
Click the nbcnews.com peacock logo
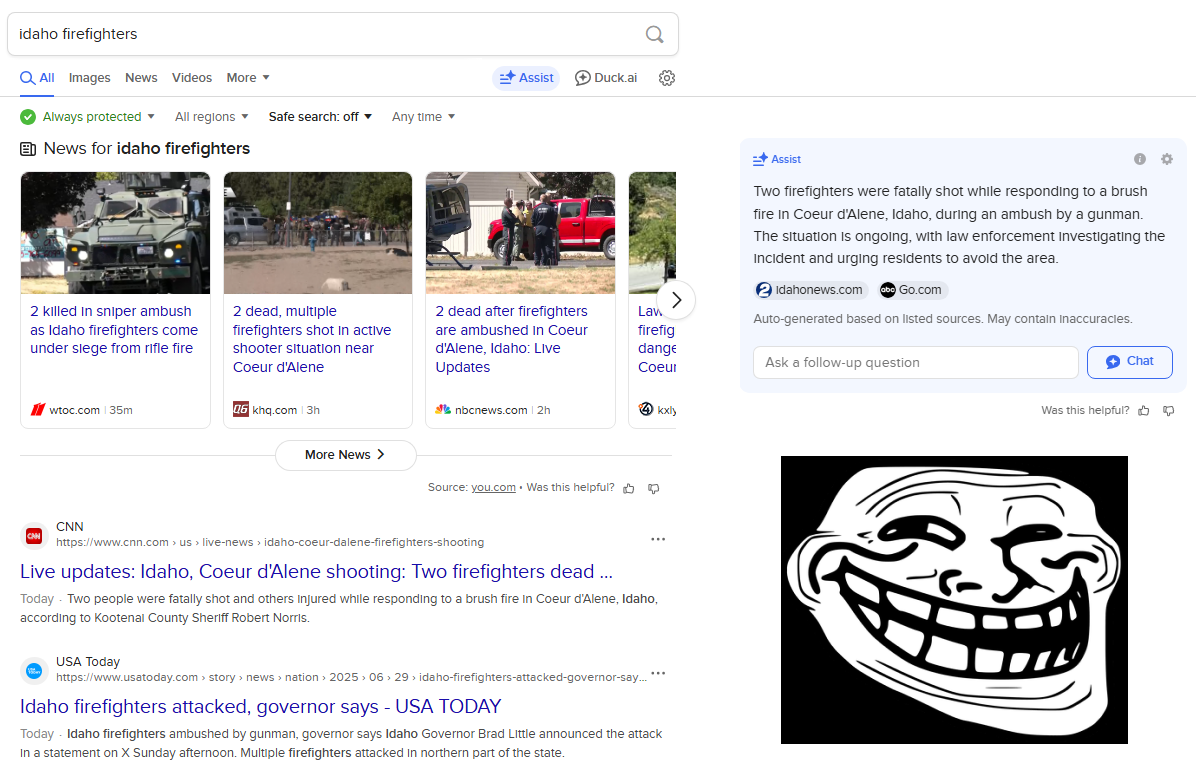pos(443,410)
